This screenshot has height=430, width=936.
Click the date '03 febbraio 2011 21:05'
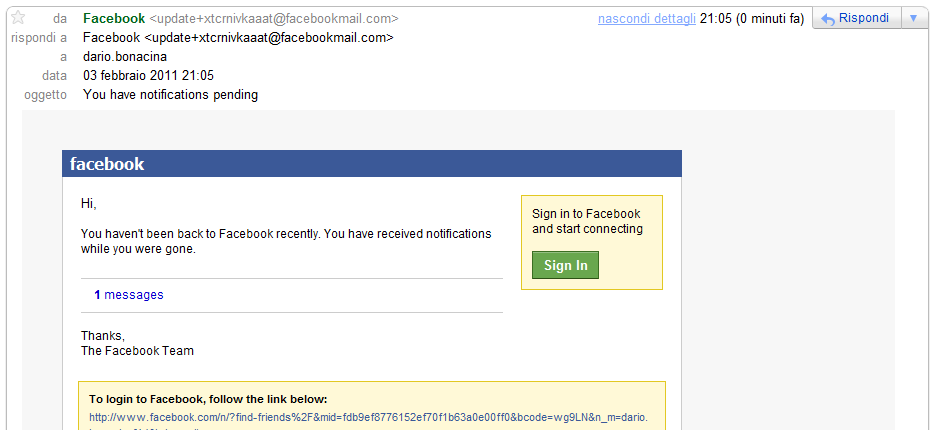(x=148, y=76)
